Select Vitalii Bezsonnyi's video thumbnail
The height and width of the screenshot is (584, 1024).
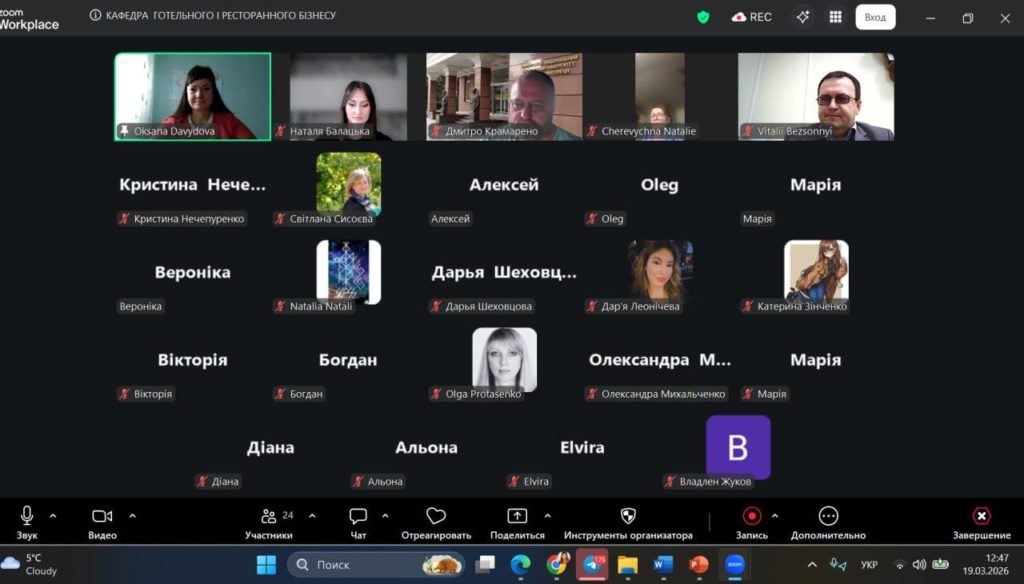click(x=815, y=96)
